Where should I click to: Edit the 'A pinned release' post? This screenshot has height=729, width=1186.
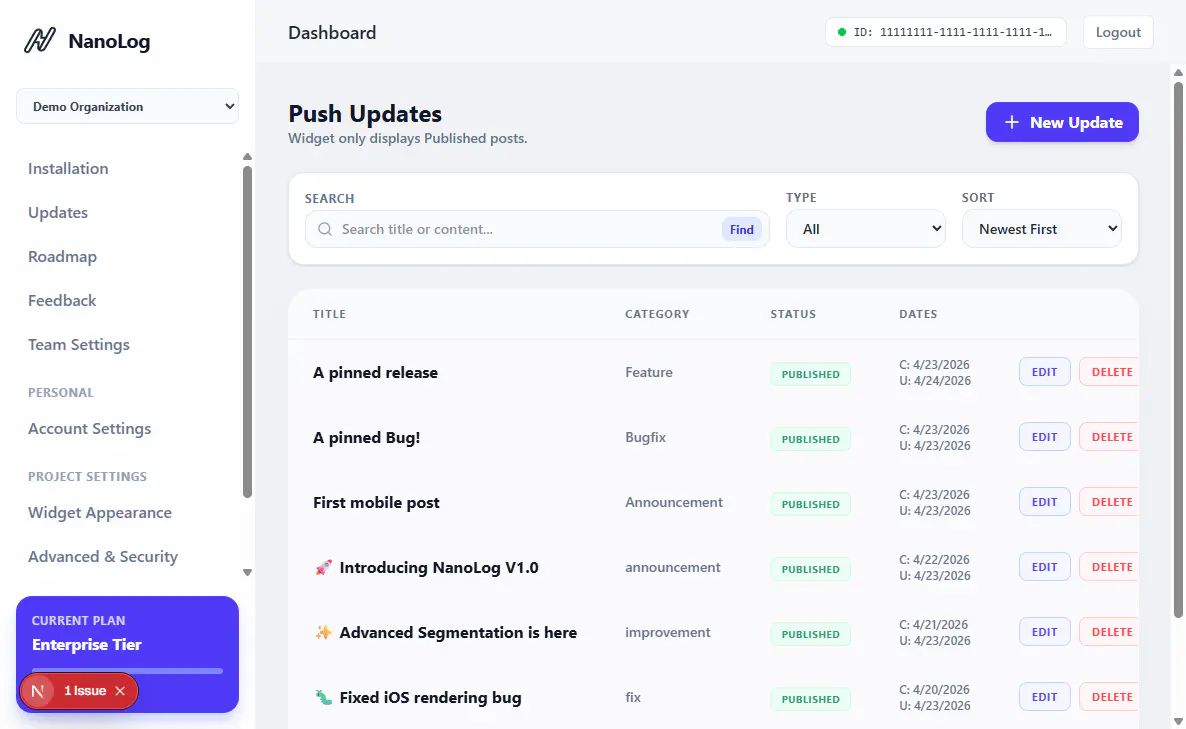[x=1044, y=372]
